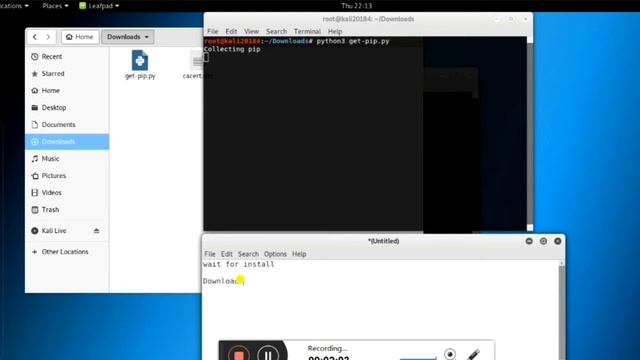The image size is (640, 360).
Task: Select Downloads in the sidebar
Action: (x=67, y=142)
